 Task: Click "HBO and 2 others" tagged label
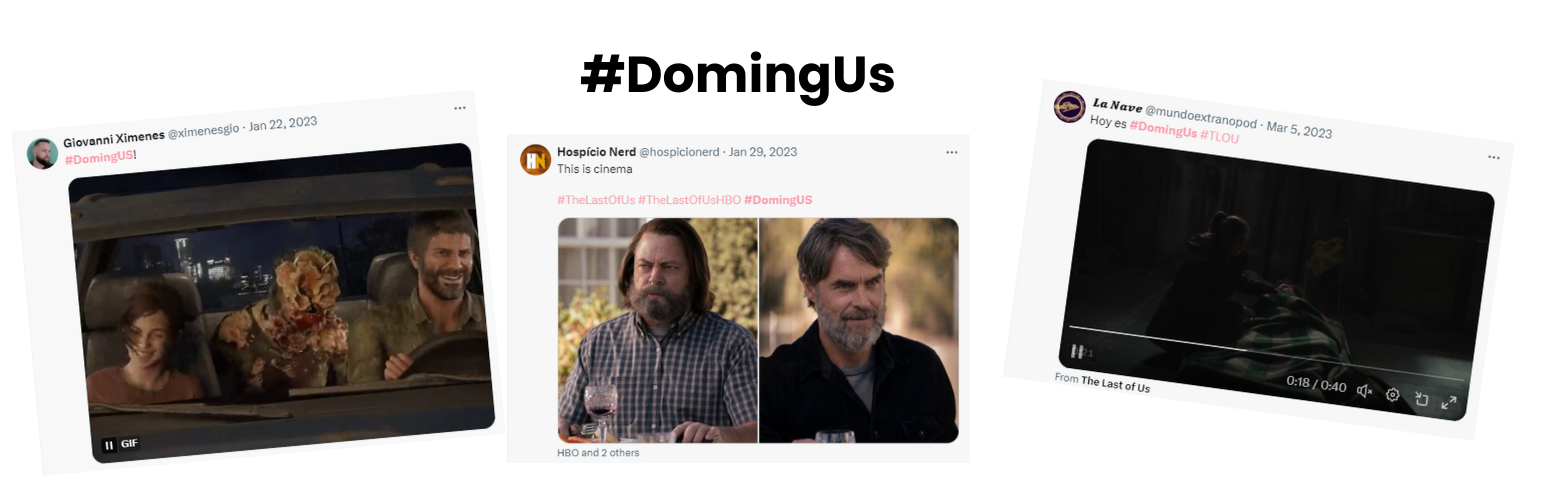[598, 453]
